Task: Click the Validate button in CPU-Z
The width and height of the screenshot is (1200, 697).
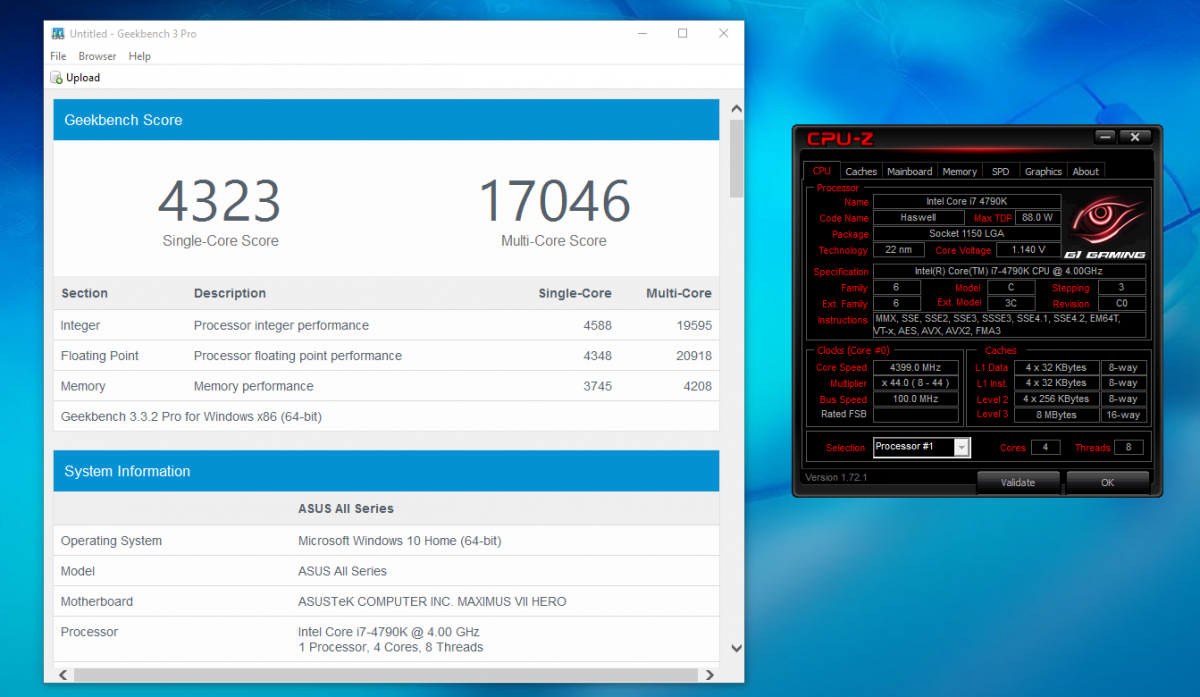Action: click(x=1018, y=483)
